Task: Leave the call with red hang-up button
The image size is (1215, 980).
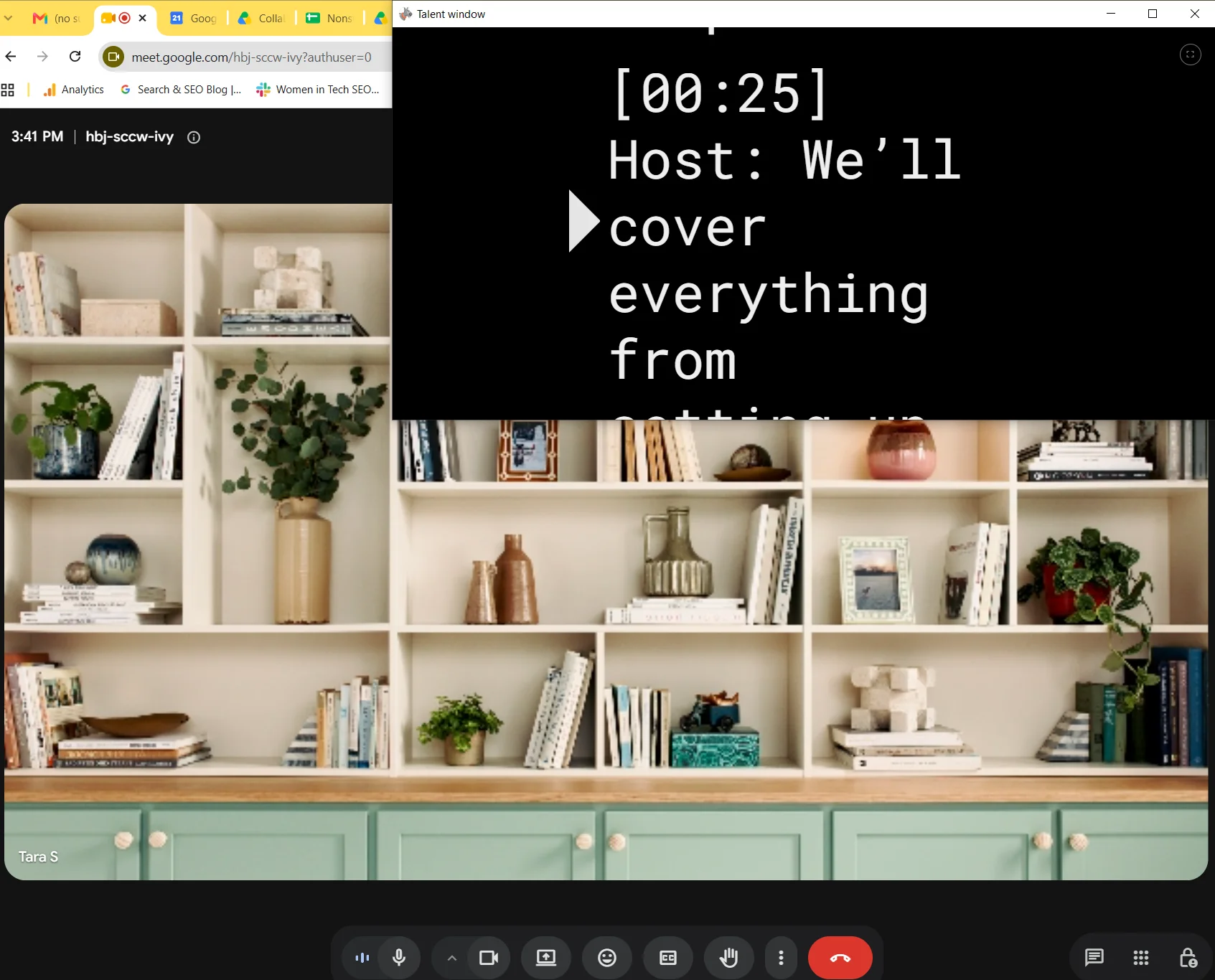Action: point(840,958)
